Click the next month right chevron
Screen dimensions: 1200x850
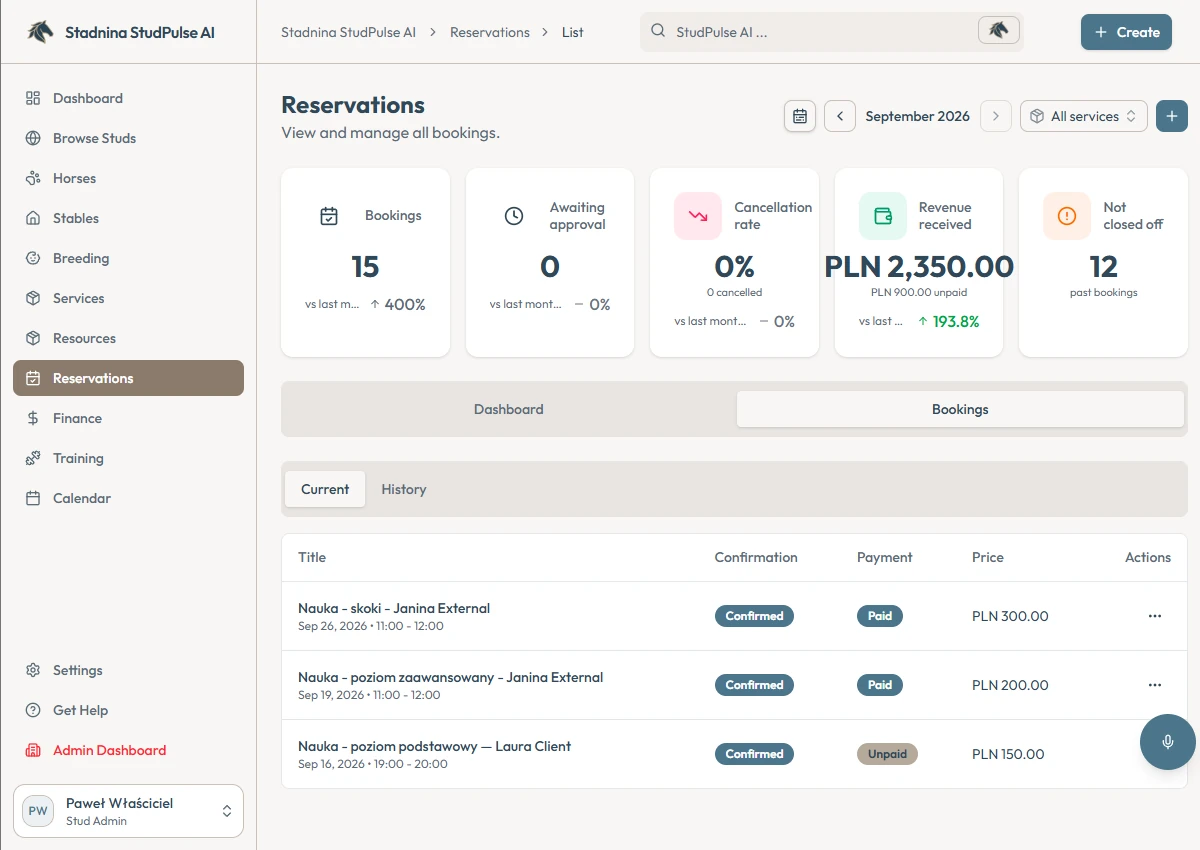click(995, 116)
